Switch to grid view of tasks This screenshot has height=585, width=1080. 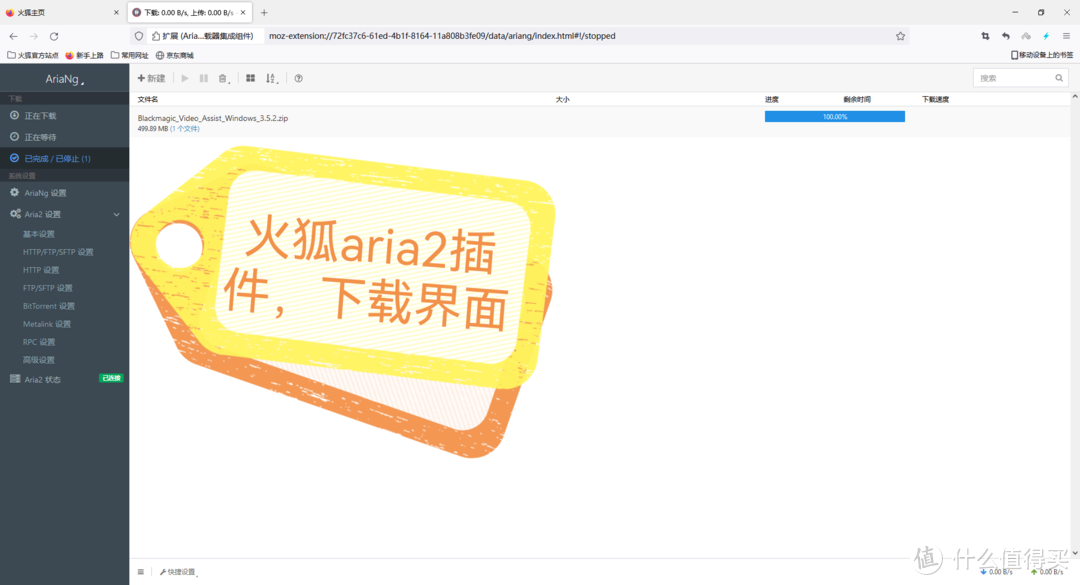tap(250, 77)
